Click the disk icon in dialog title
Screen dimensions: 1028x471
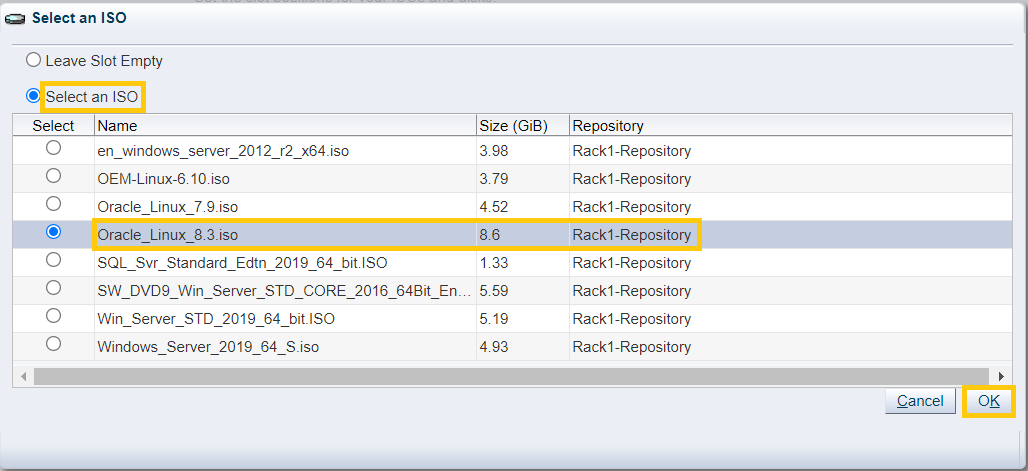[16, 19]
